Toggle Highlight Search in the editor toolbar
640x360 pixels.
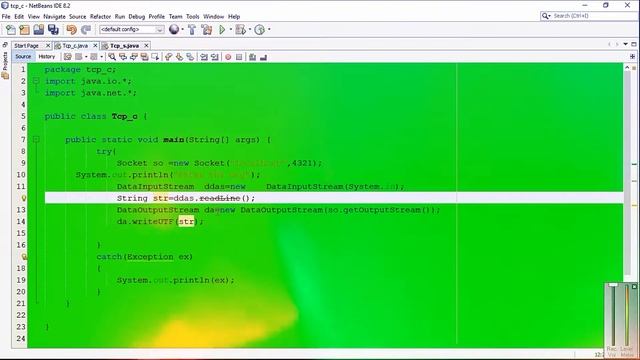[x=144, y=57]
